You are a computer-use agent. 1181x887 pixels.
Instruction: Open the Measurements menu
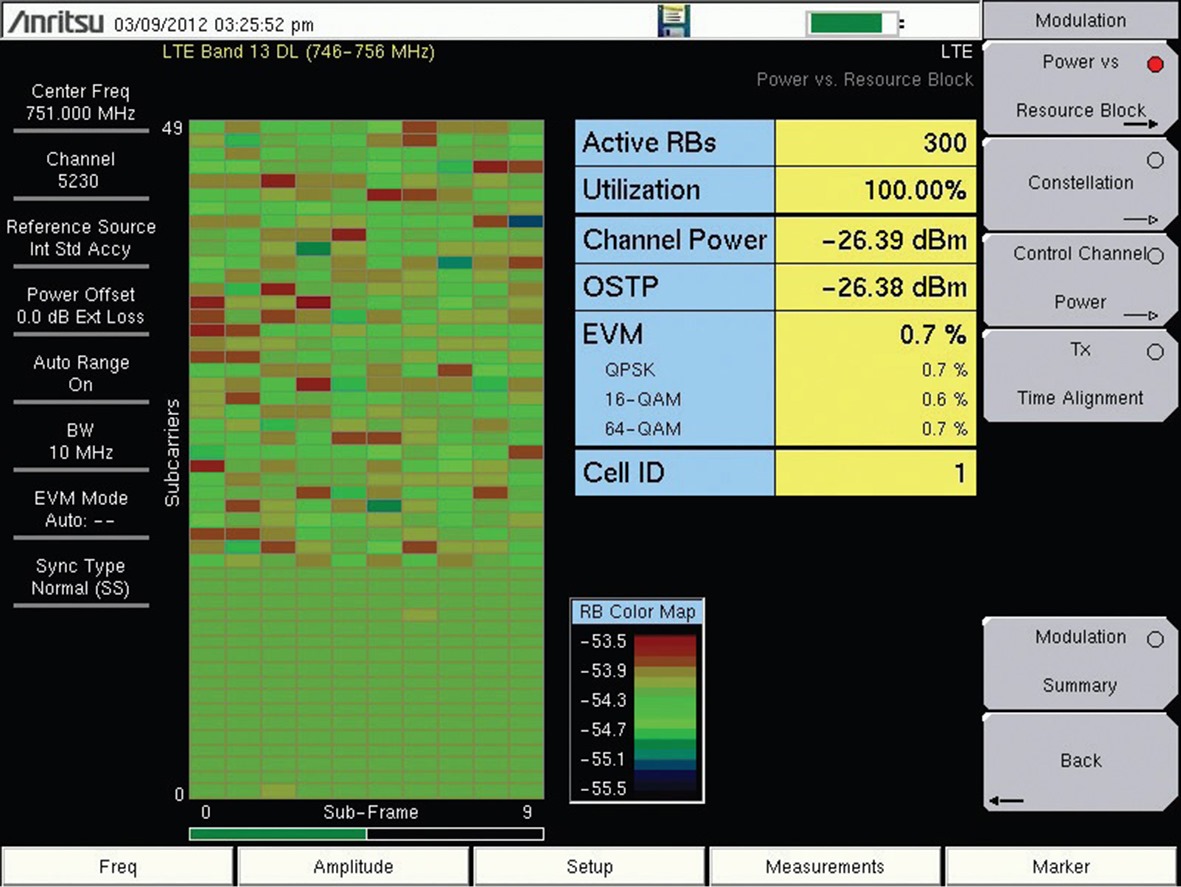(x=824, y=867)
